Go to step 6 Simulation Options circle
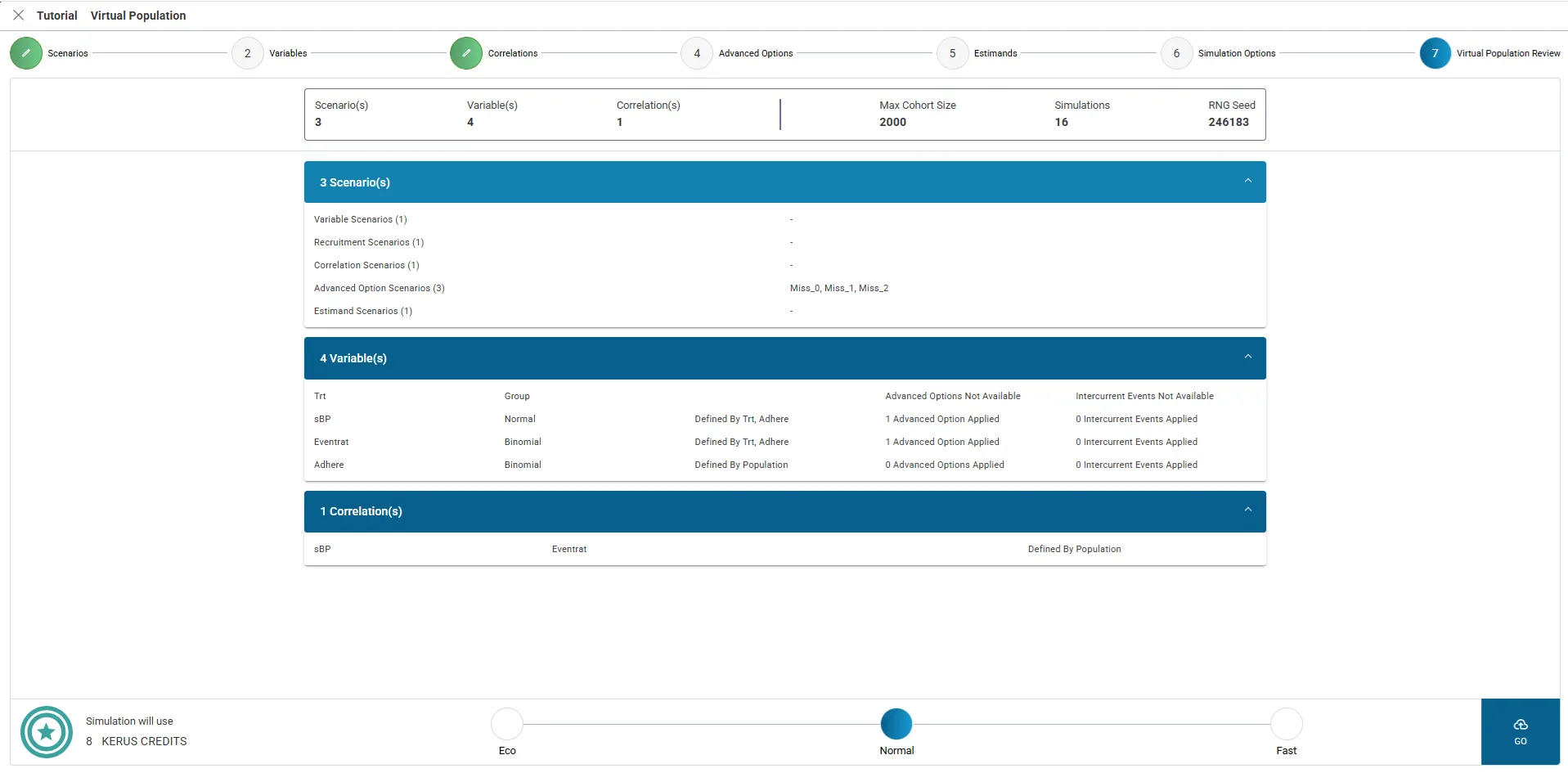 (x=1176, y=53)
